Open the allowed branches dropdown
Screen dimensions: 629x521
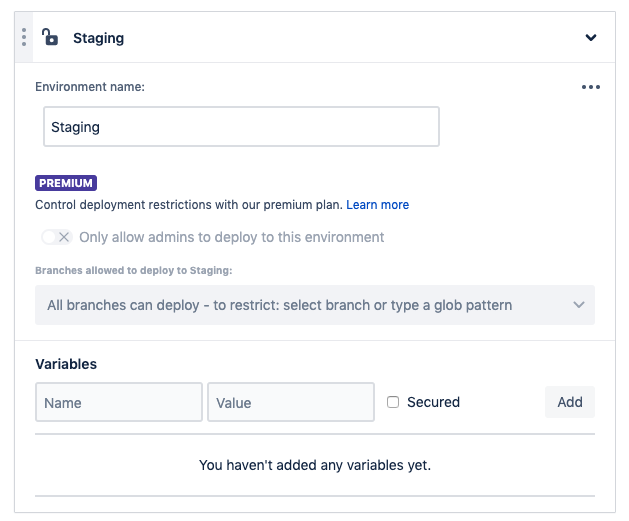coord(300,305)
